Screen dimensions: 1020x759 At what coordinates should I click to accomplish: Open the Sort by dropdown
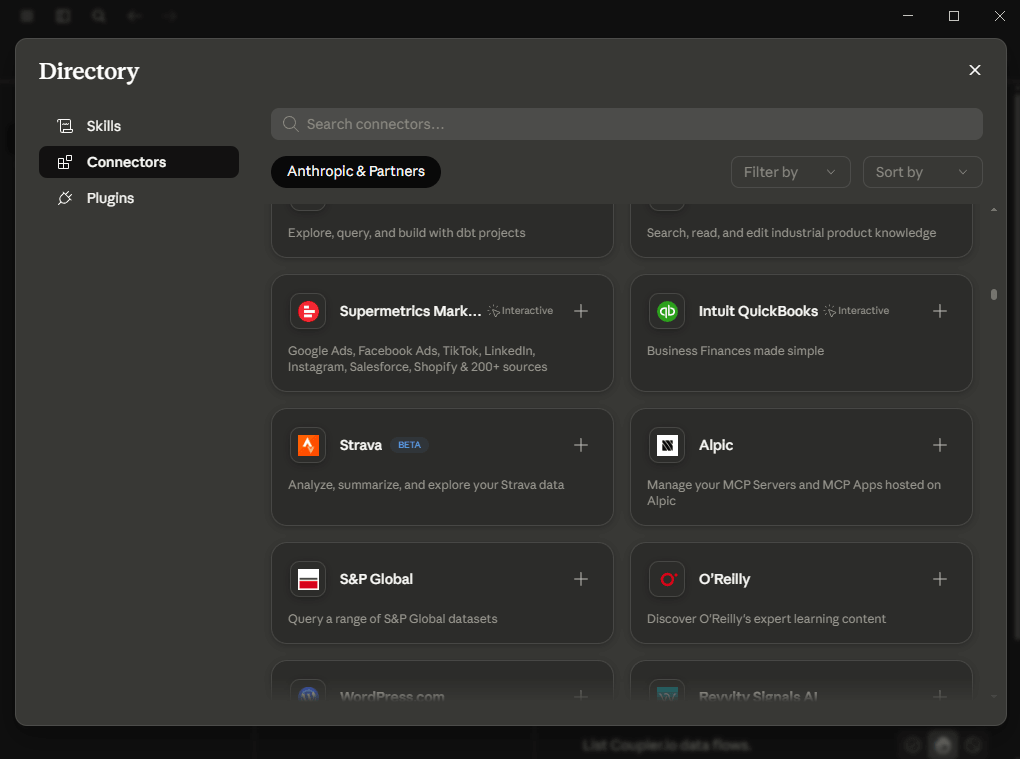tap(922, 172)
